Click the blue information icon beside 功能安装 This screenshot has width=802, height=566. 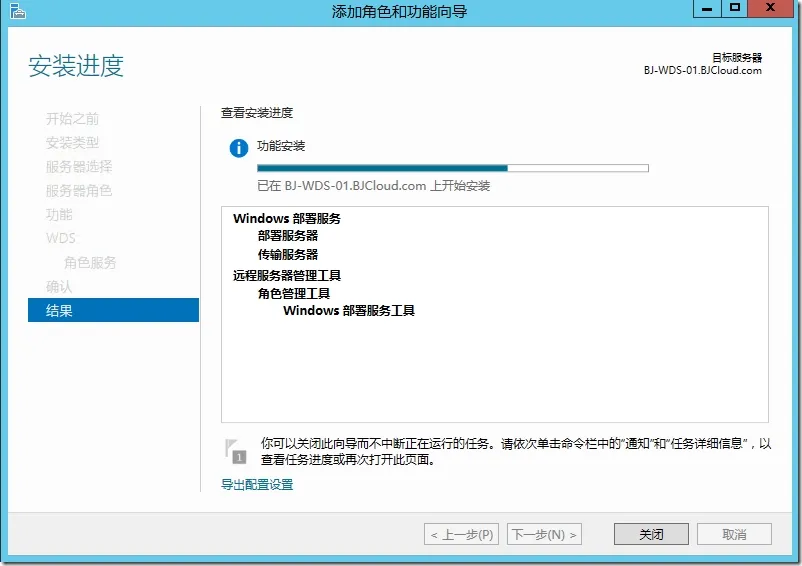(x=239, y=148)
